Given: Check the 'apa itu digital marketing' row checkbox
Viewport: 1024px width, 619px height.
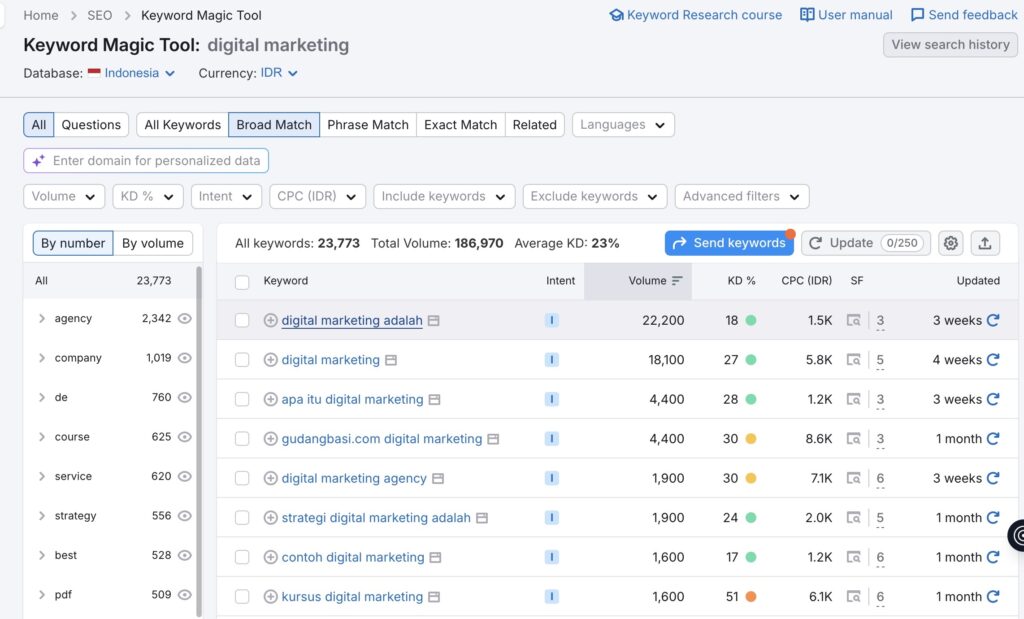Looking at the screenshot, I should tap(242, 400).
